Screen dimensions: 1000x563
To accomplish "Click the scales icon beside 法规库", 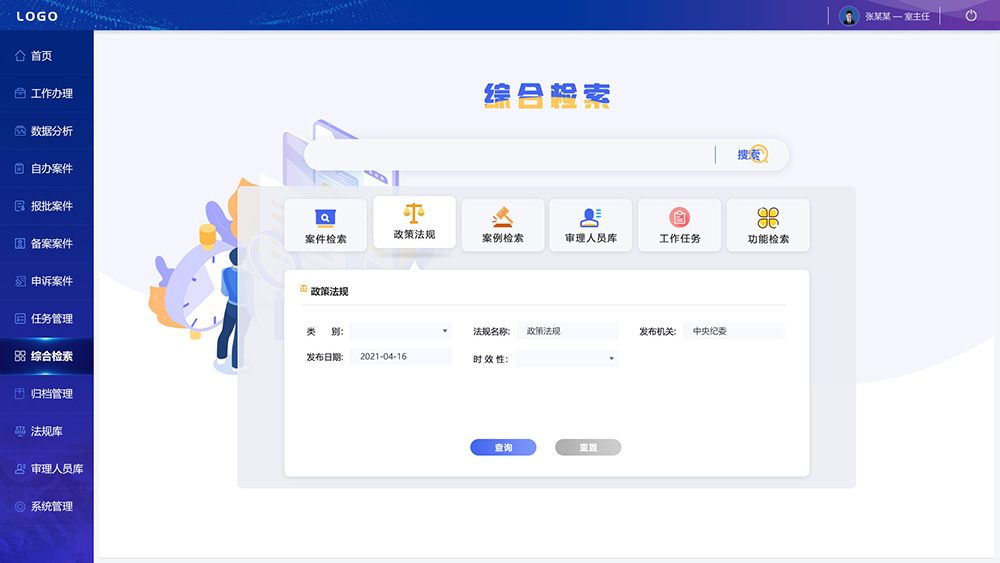I will point(20,431).
